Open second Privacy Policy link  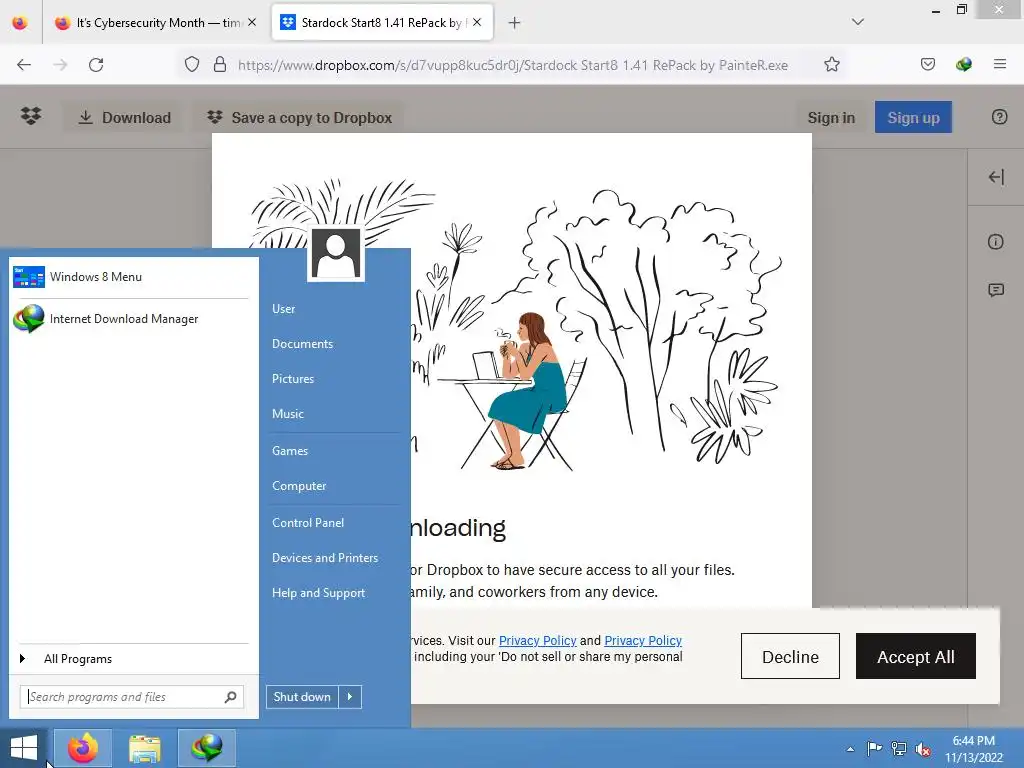pos(643,641)
